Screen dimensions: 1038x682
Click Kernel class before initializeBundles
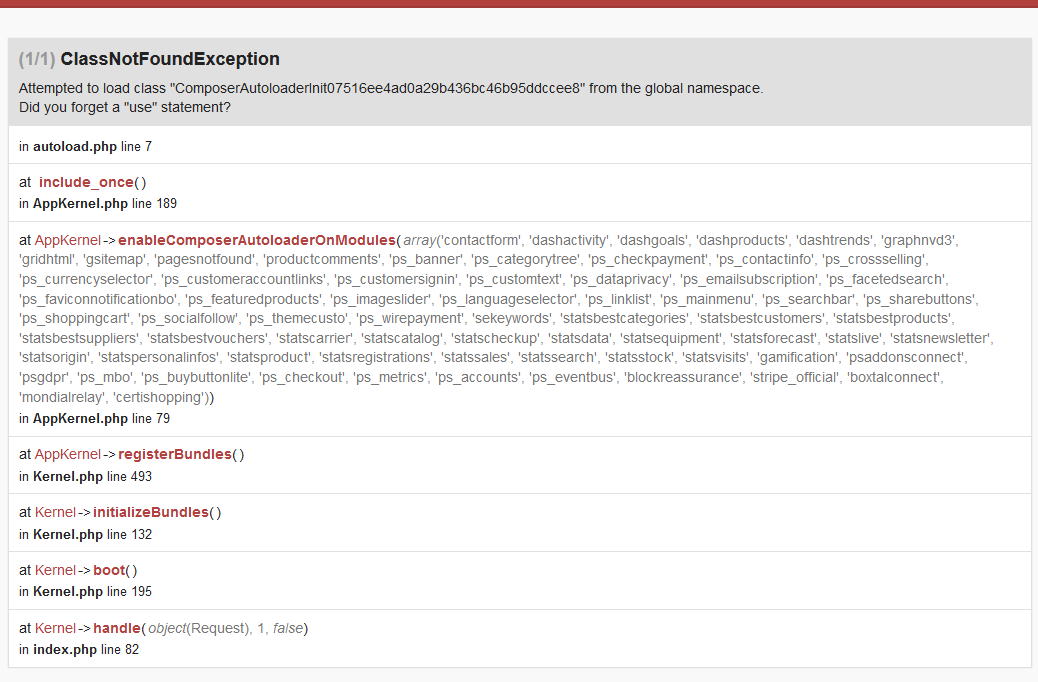[x=55, y=512]
